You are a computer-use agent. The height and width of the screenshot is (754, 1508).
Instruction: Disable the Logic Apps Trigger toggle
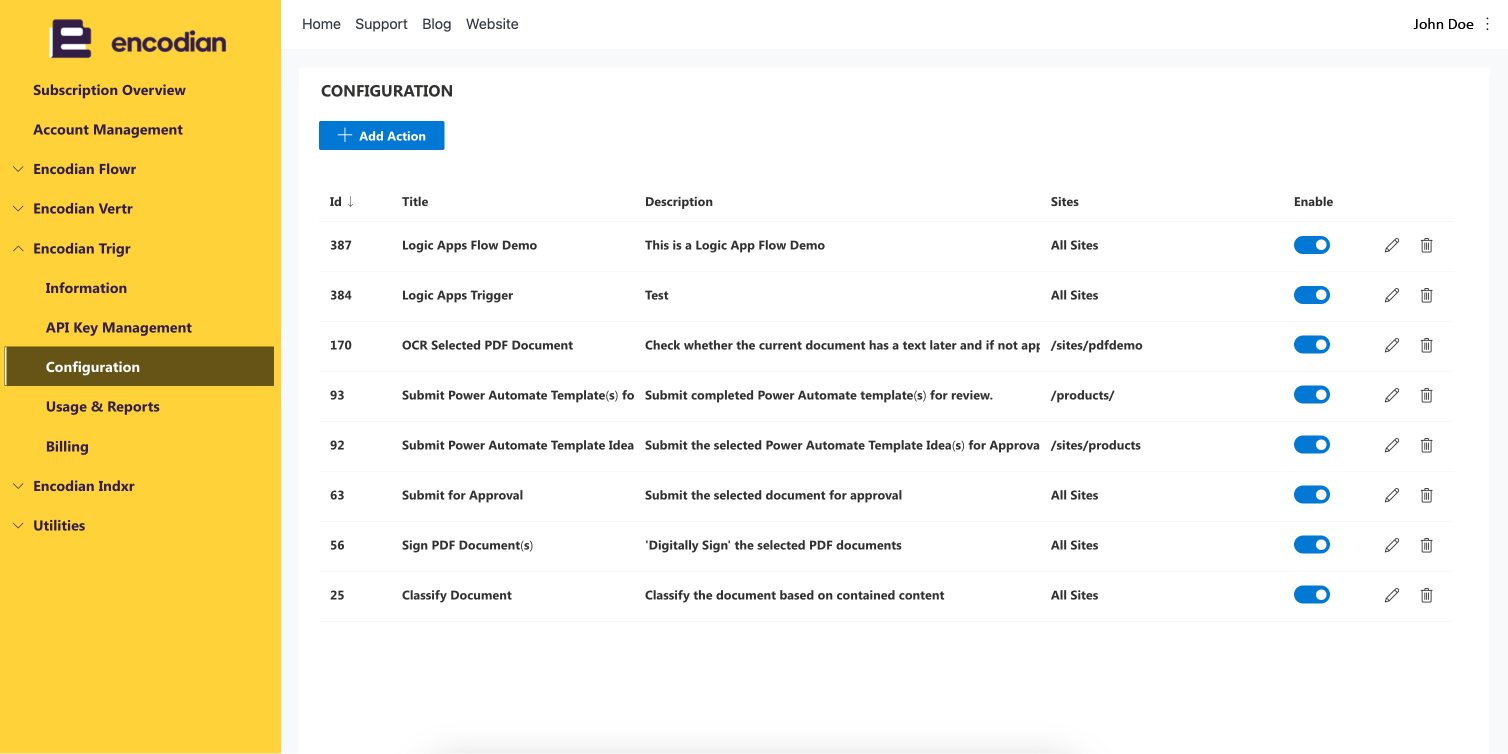coord(1312,295)
